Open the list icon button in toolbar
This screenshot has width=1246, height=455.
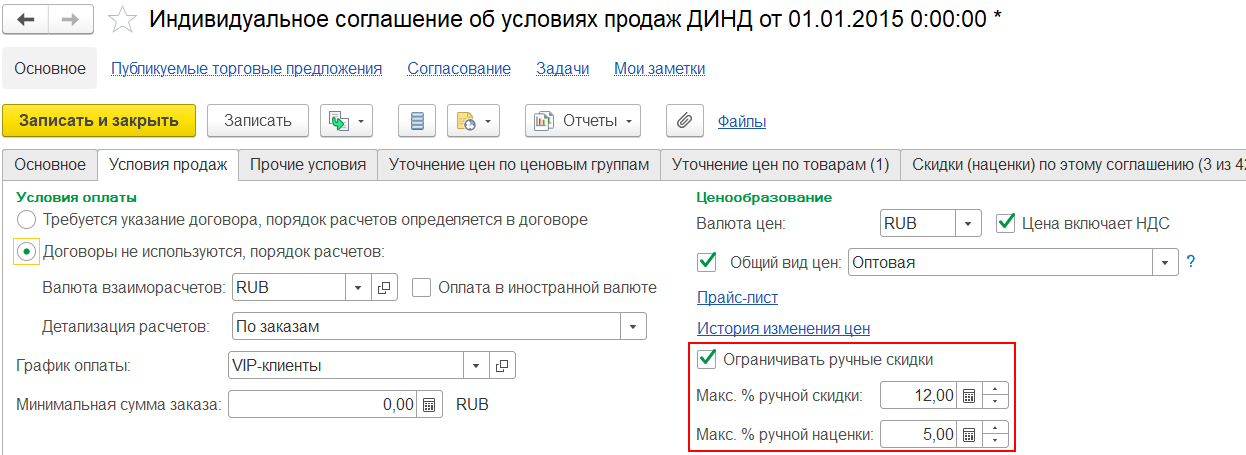coord(417,121)
